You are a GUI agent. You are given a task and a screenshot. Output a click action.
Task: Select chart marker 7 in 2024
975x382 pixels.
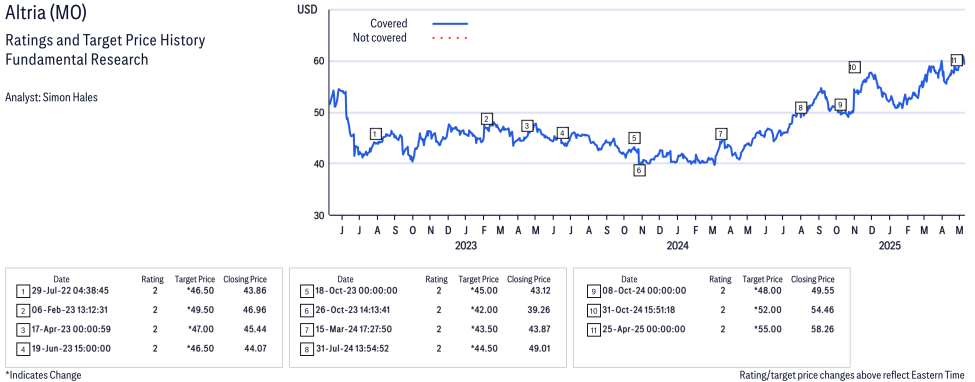(x=720, y=134)
